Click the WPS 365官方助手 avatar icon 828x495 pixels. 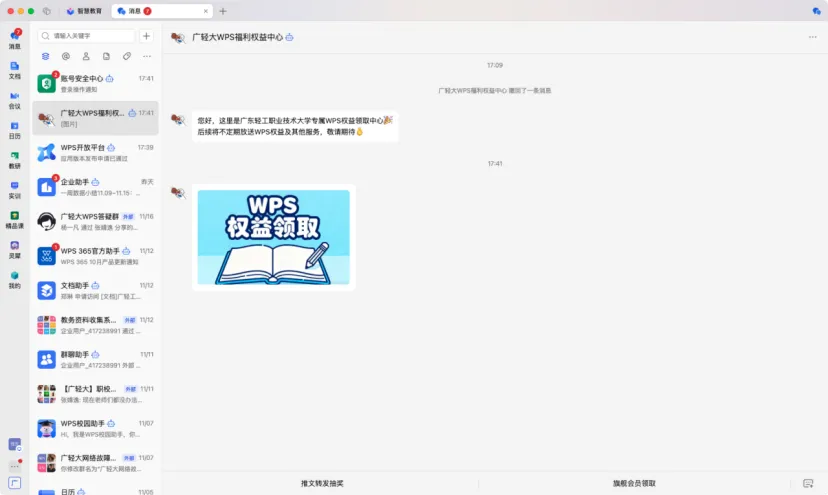click(46, 256)
